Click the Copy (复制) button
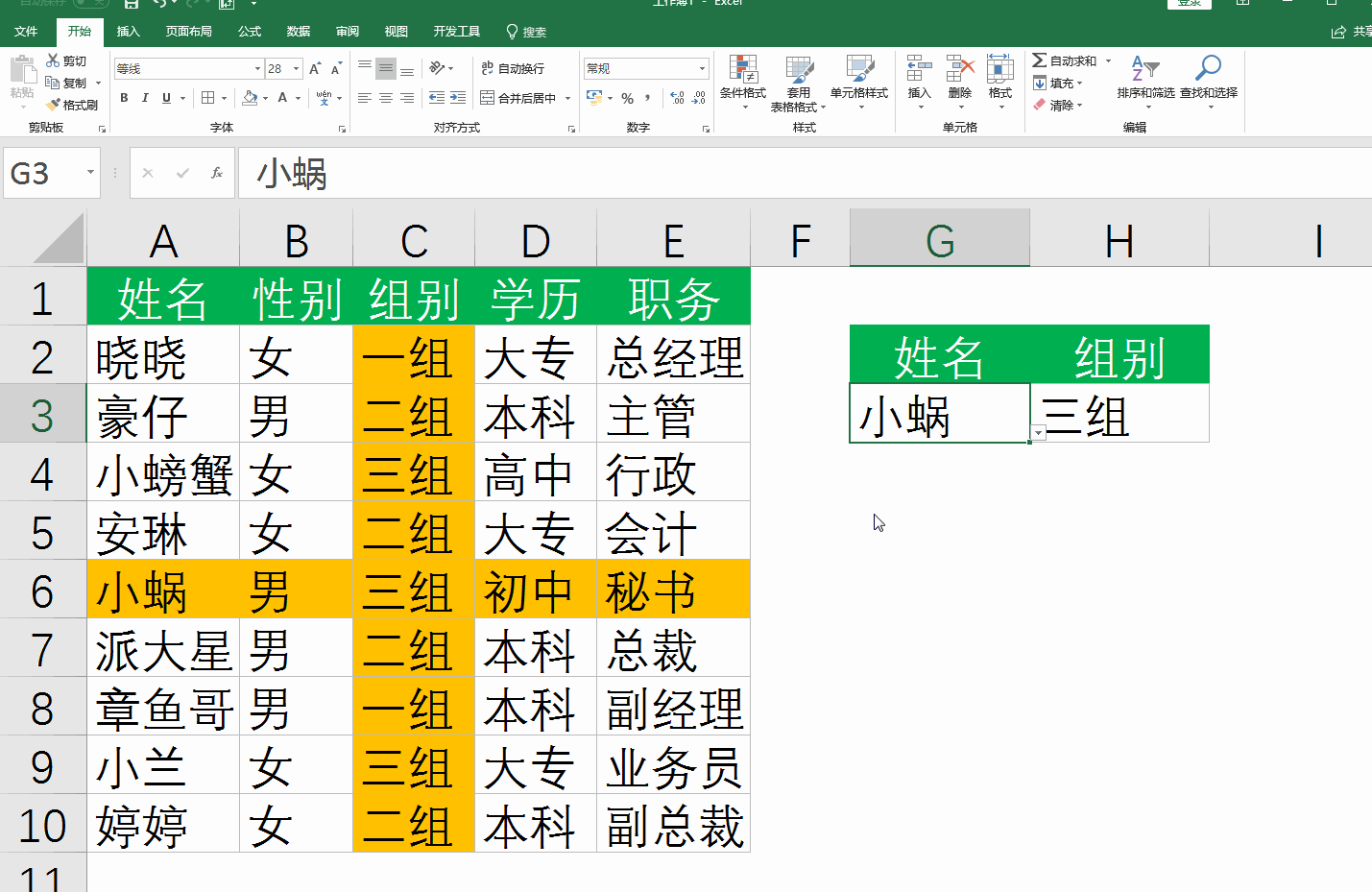1372x892 pixels. (x=66, y=83)
